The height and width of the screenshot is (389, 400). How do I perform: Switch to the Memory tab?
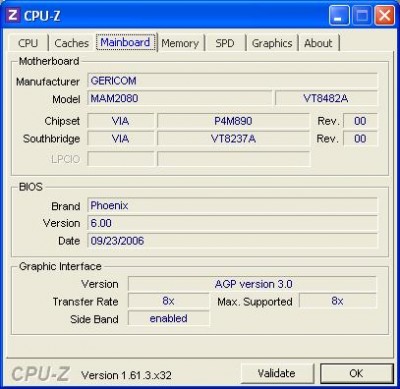tap(180, 43)
